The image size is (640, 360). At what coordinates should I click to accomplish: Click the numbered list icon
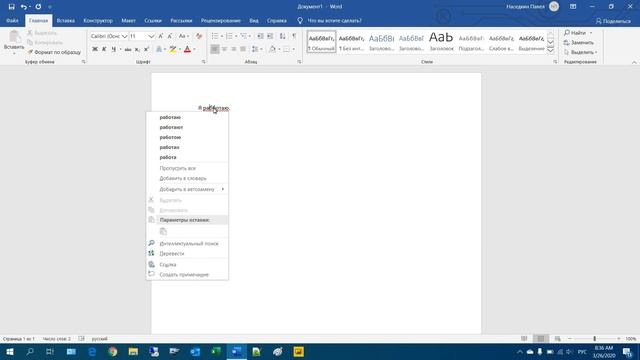pos(229,36)
